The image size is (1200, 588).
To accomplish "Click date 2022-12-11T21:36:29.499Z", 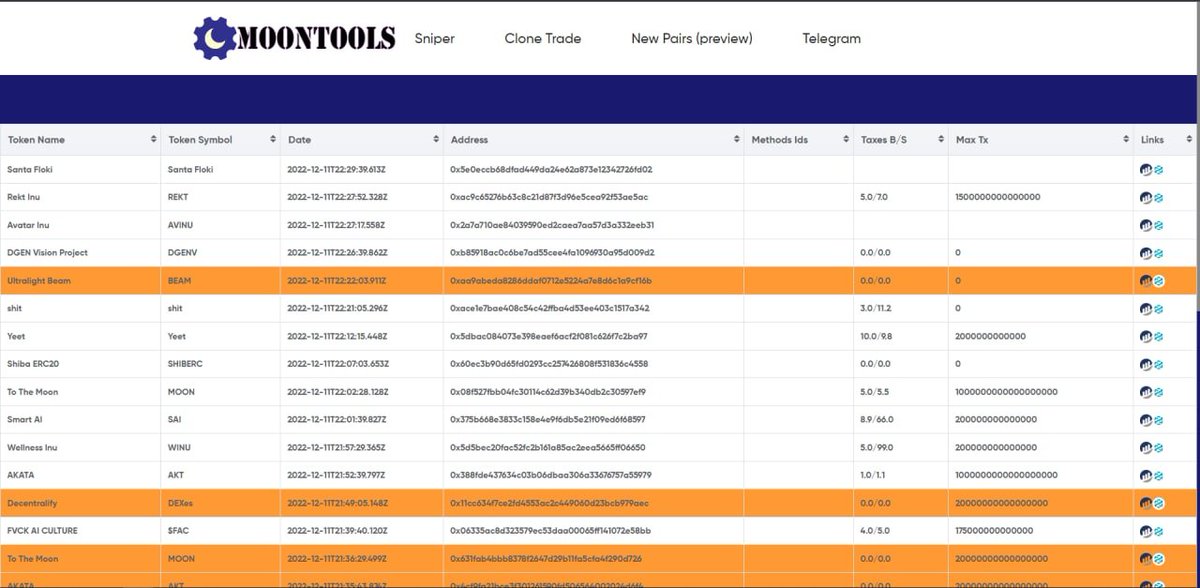I will tap(338, 558).
